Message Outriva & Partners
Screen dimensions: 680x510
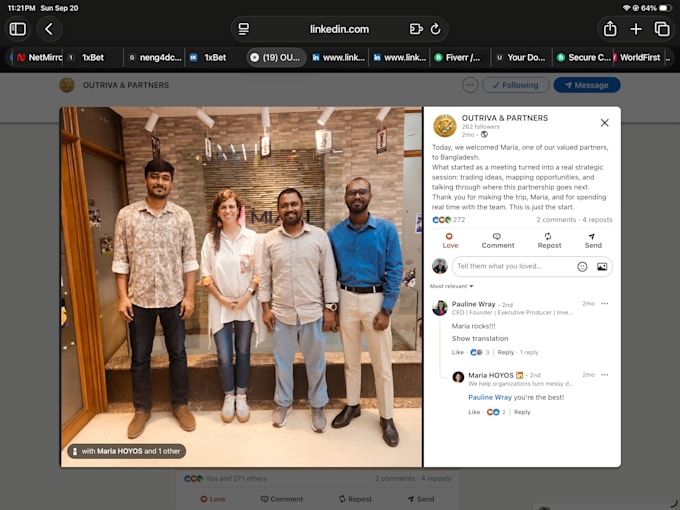click(587, 85)
